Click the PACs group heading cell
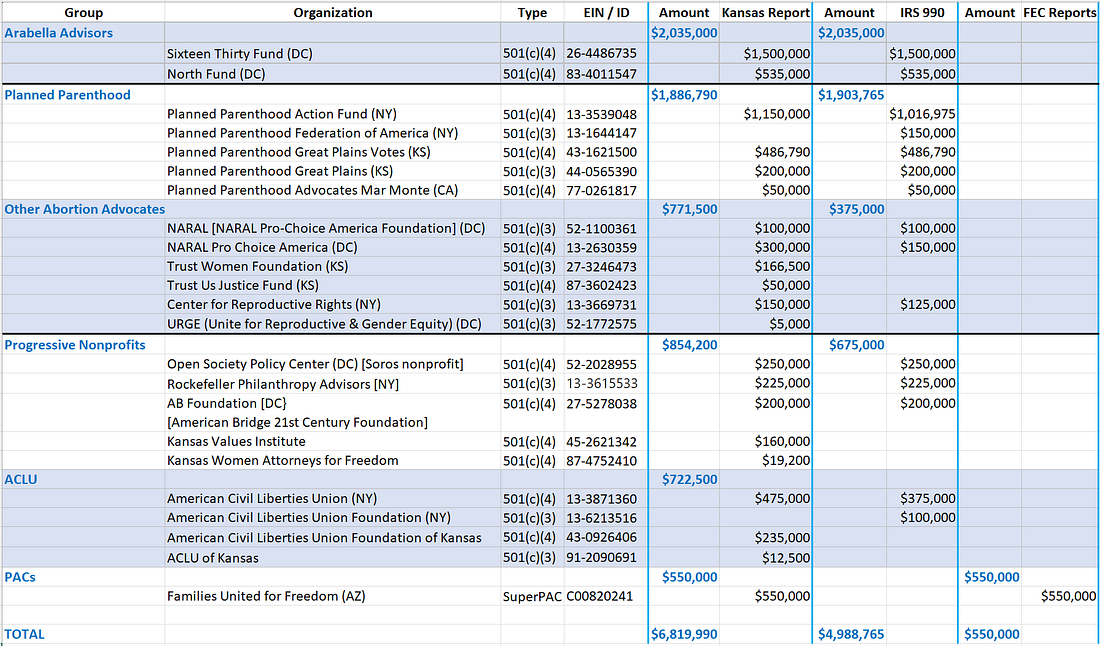The height and width of the screenshot is (646, 1100). tap(83, 577)
